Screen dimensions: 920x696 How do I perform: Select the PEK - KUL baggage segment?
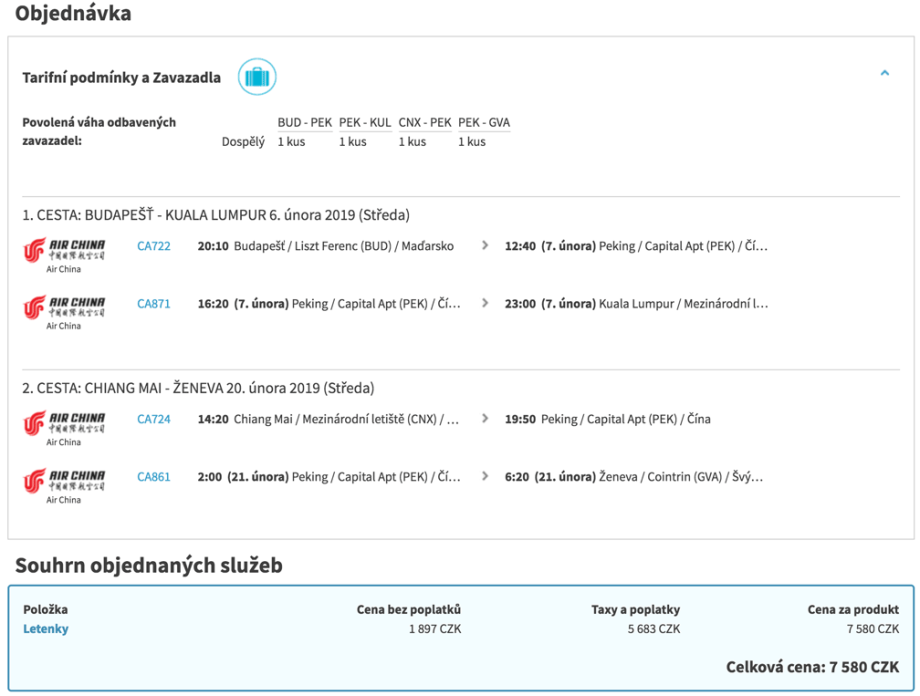365,123
